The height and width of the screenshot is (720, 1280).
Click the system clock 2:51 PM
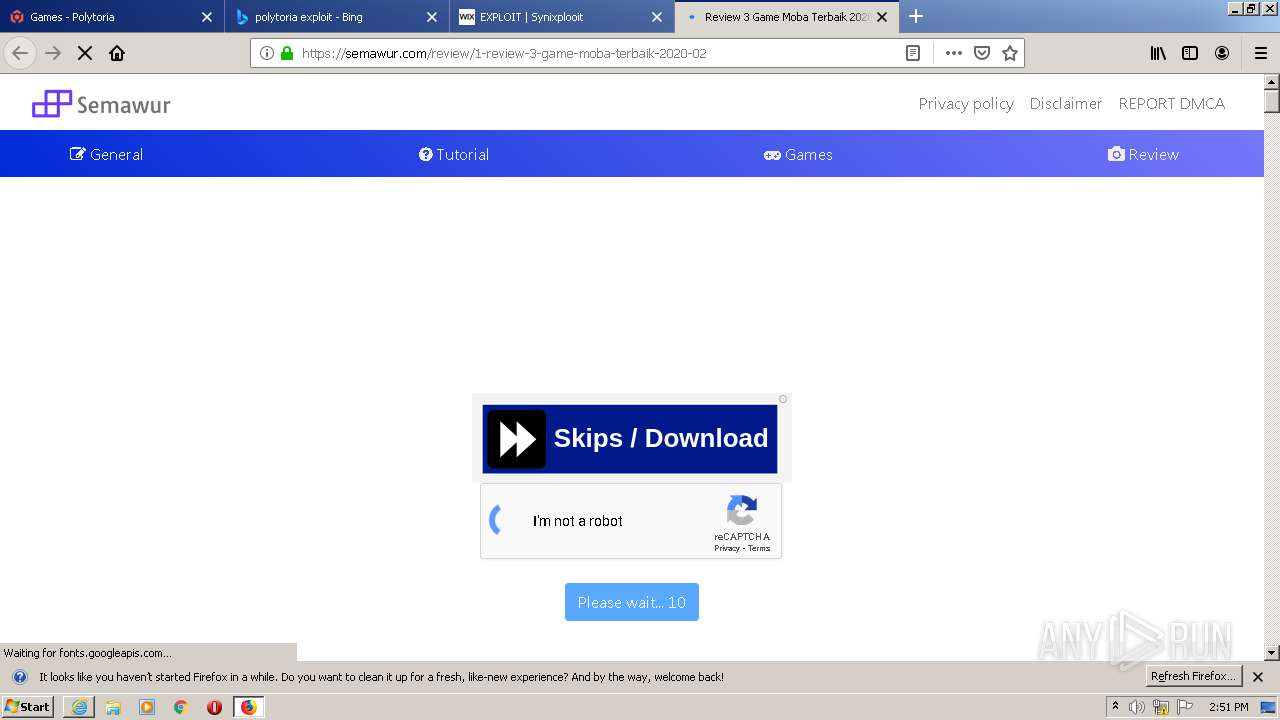coord(1228,707)
